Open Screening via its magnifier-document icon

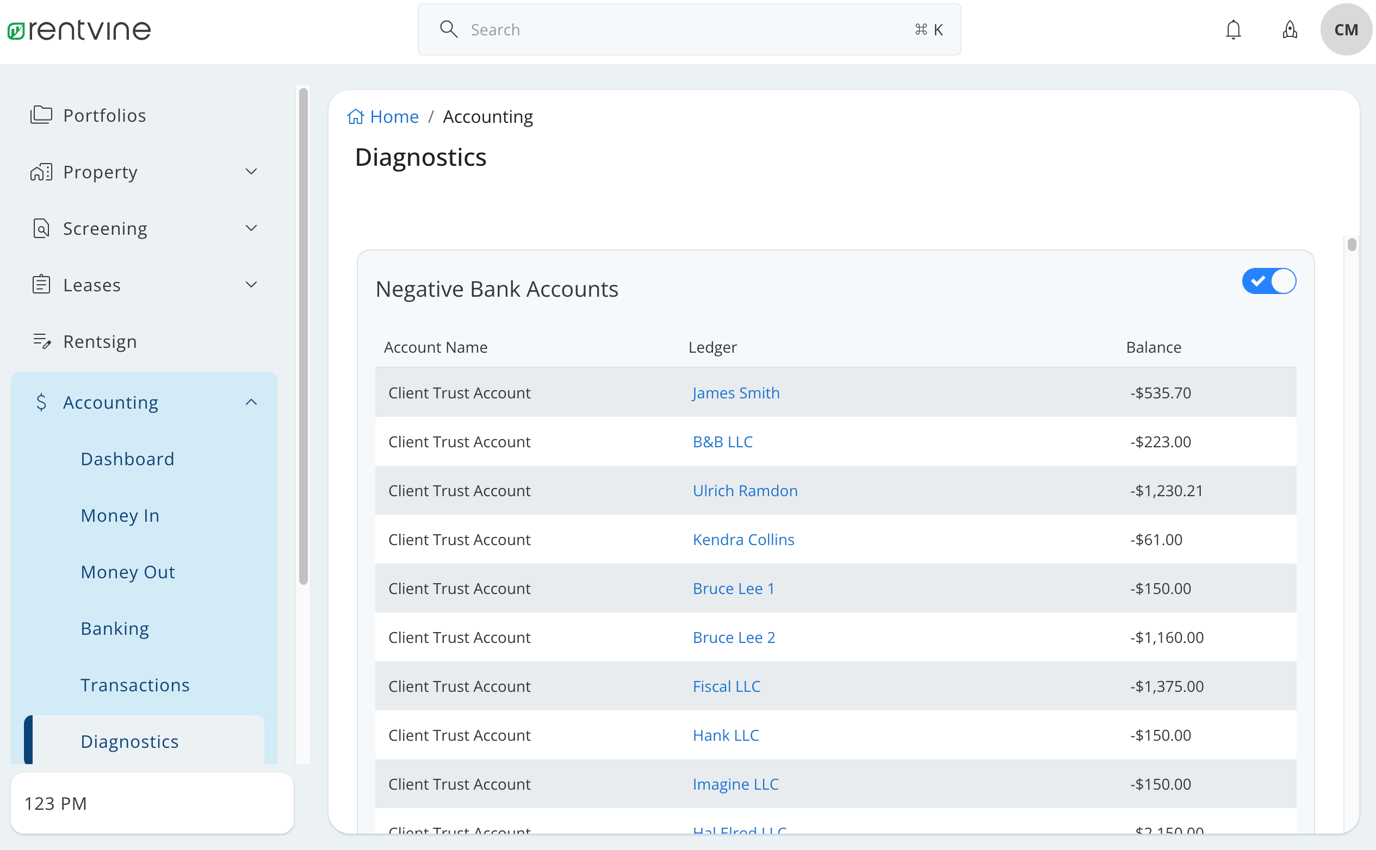[x=40, y=227]
